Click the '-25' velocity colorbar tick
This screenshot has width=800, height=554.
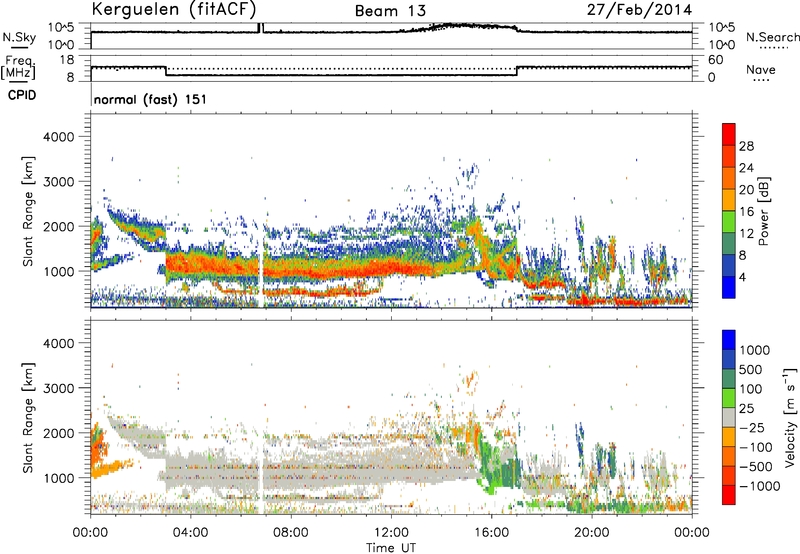(752, 427)
